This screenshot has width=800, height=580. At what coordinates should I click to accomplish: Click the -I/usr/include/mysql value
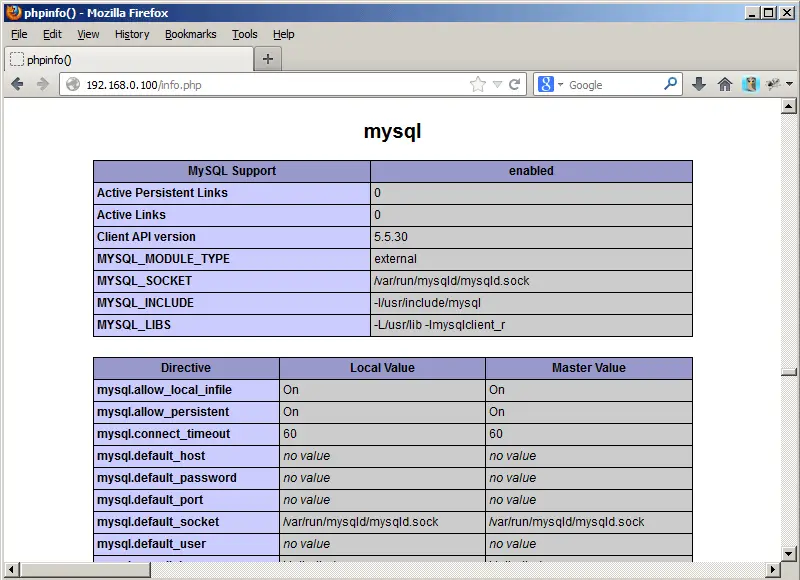coord(427,302)
